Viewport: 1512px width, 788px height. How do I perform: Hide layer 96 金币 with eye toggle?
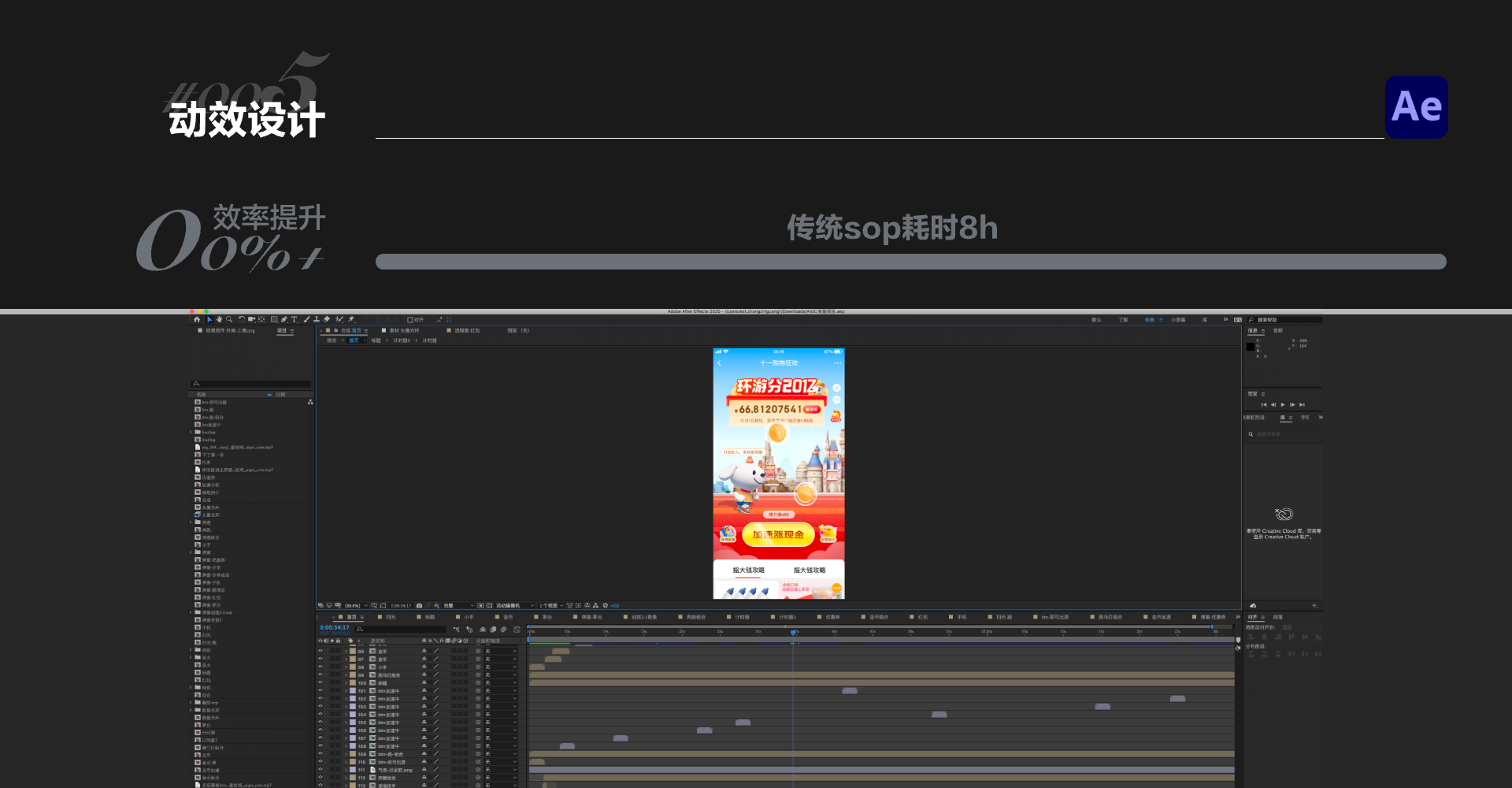(321, 651)
